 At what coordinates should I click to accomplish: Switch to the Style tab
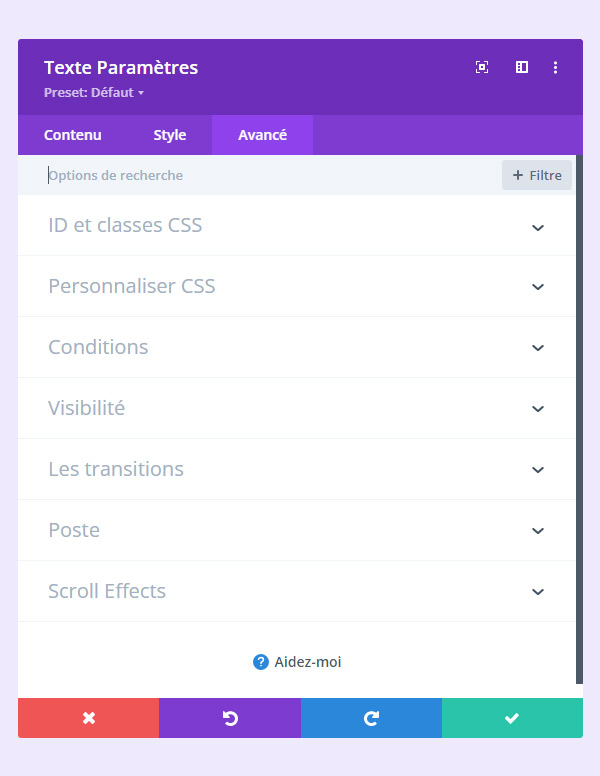(170, 135)
